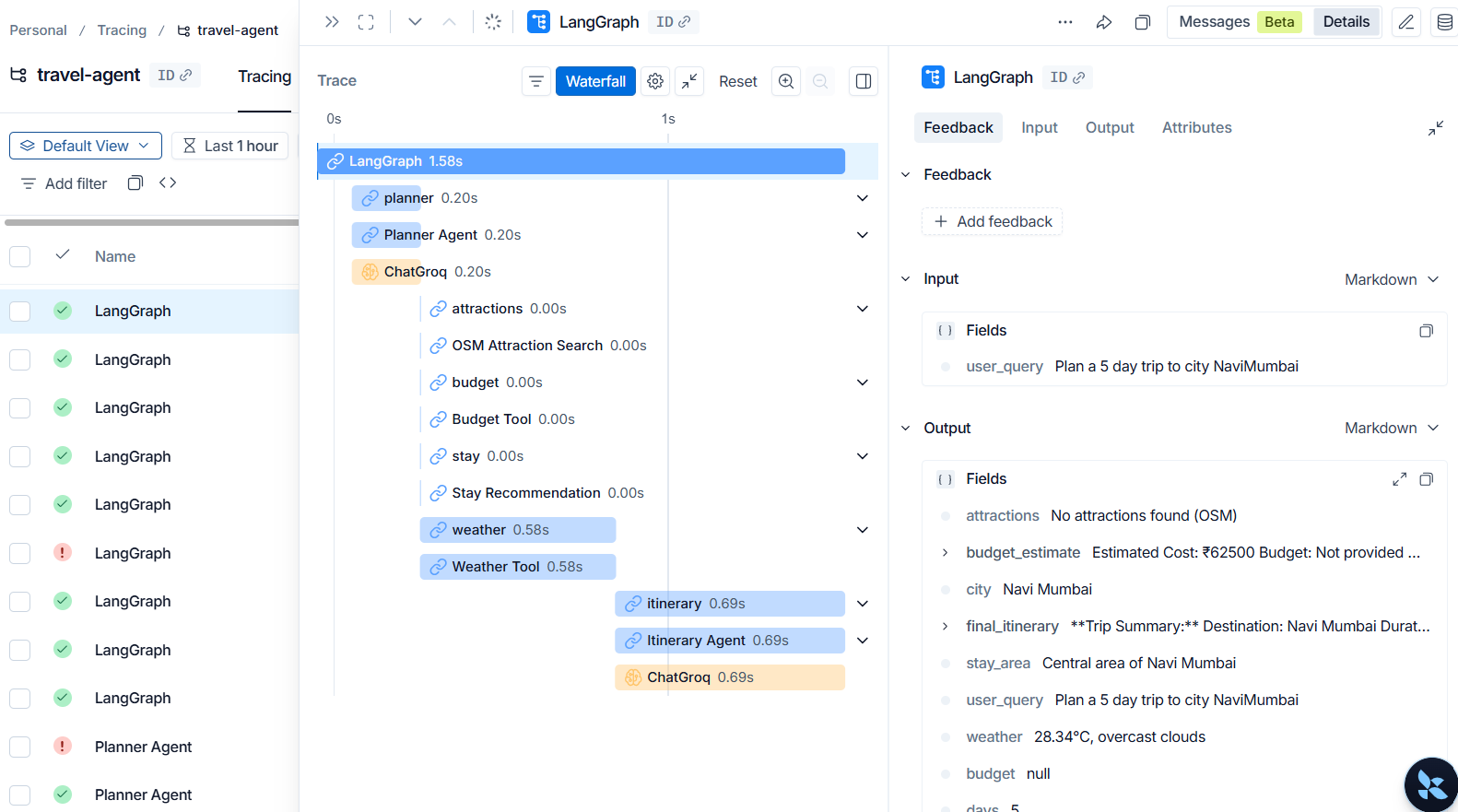1458x812 pixels.
Task: Collapse the planner row in trace
Action: pos(863,198)
